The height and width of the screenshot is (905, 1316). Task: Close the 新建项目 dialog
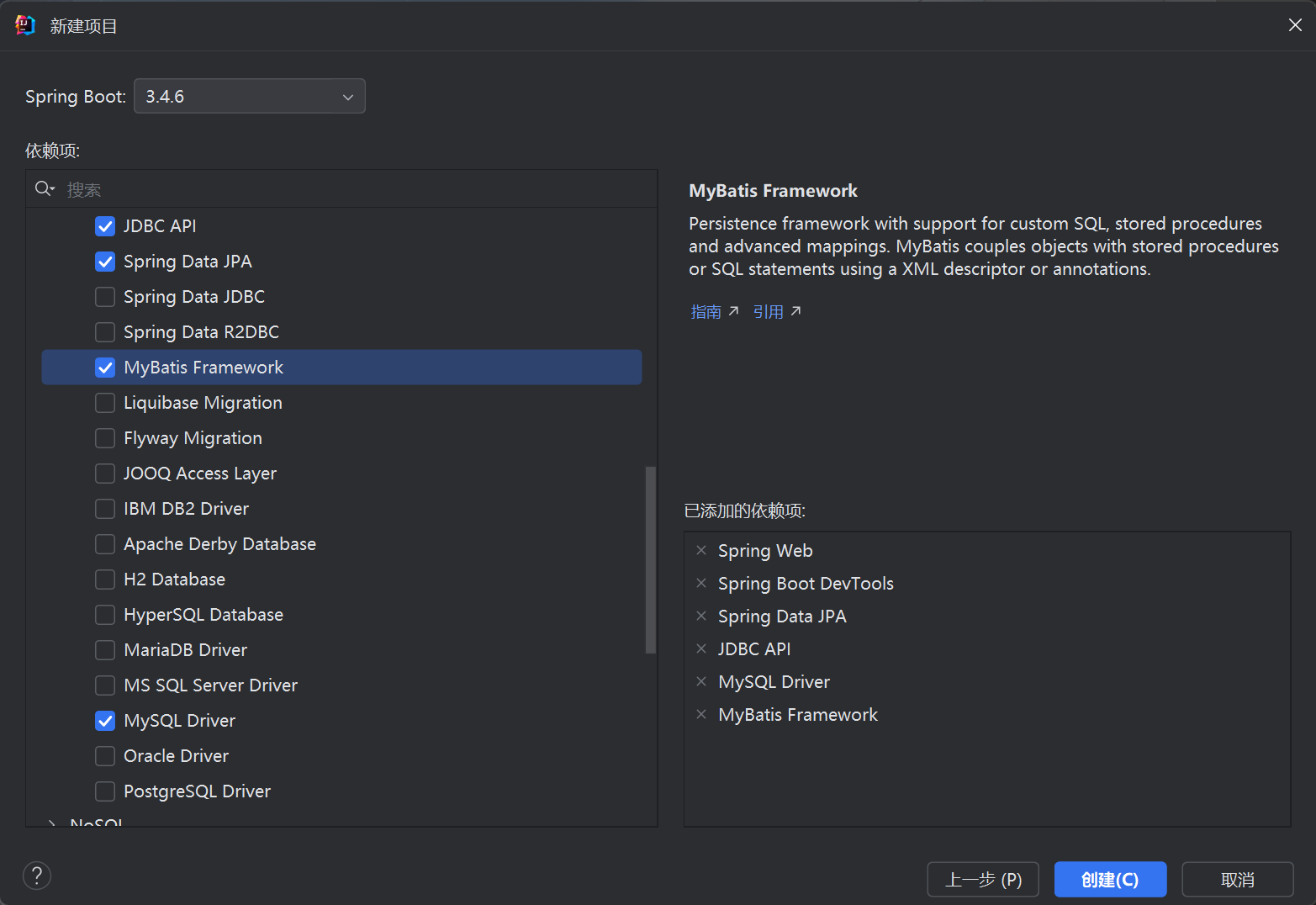tap(1295, 25)
